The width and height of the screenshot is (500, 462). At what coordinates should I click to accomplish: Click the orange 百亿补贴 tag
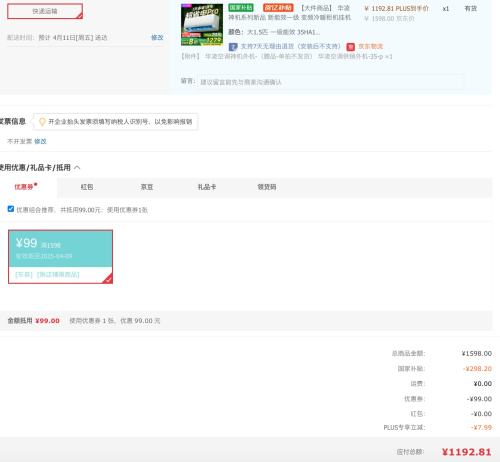278,7
